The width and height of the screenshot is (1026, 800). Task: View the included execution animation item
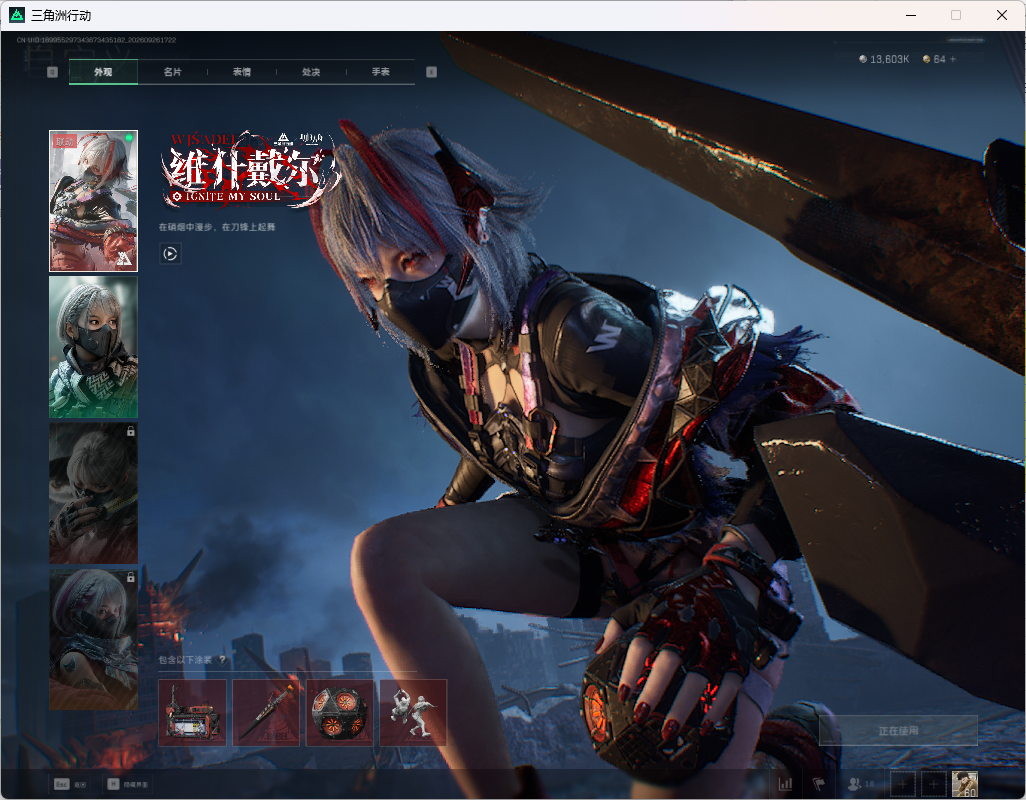(x=414, y=712)
